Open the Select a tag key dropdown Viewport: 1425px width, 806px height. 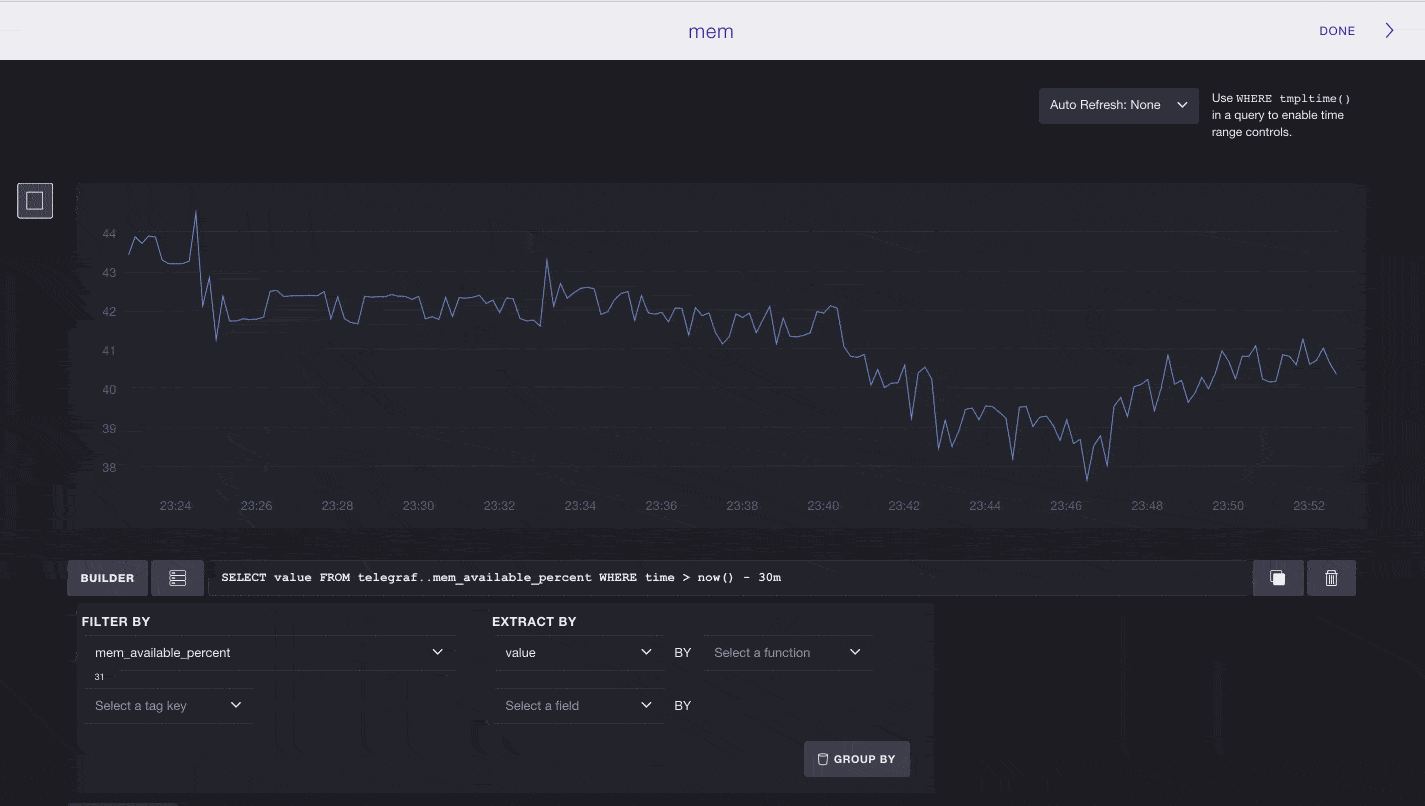(x=168, y=706)
